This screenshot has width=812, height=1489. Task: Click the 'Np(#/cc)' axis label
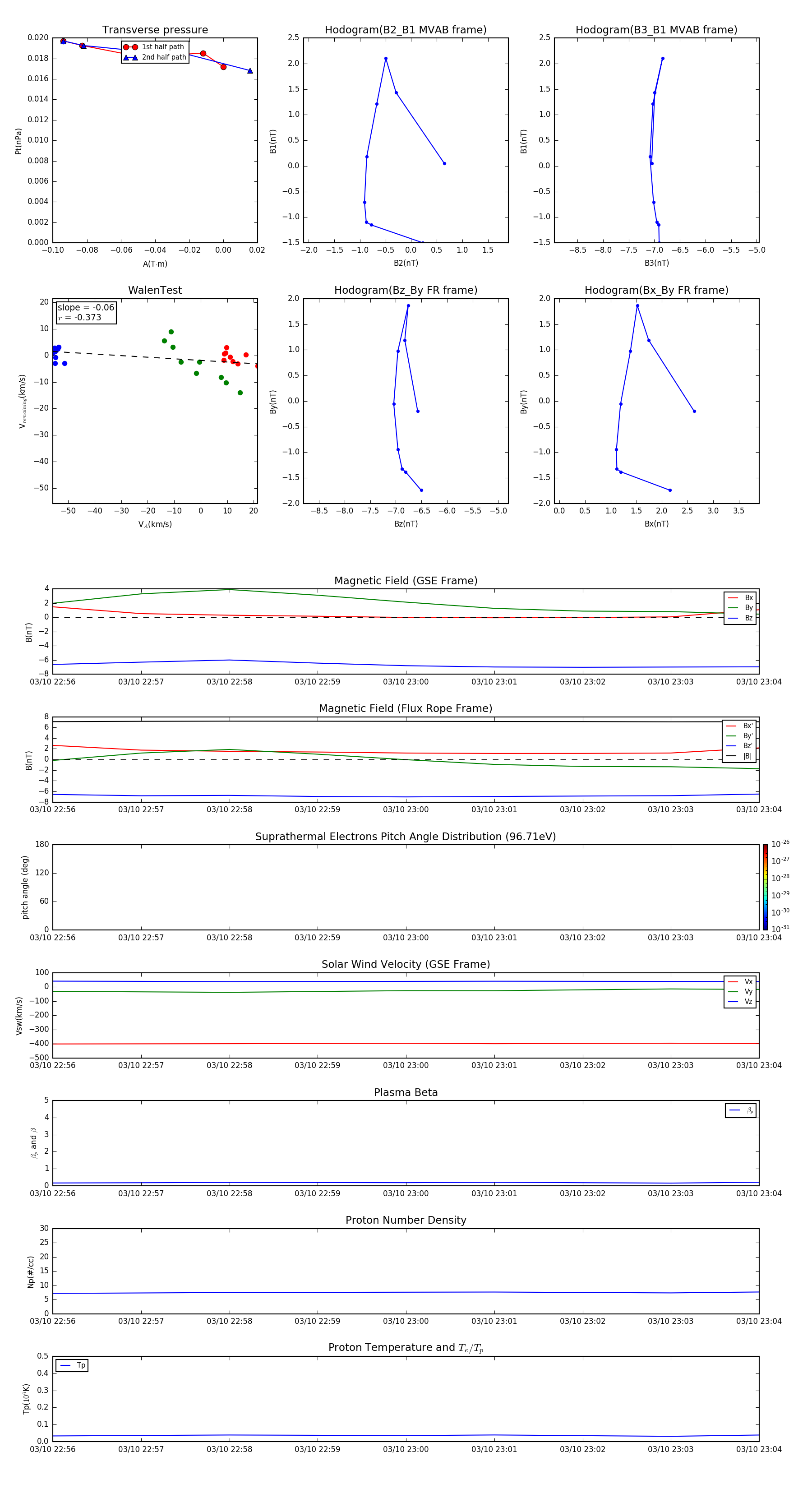31,1271
